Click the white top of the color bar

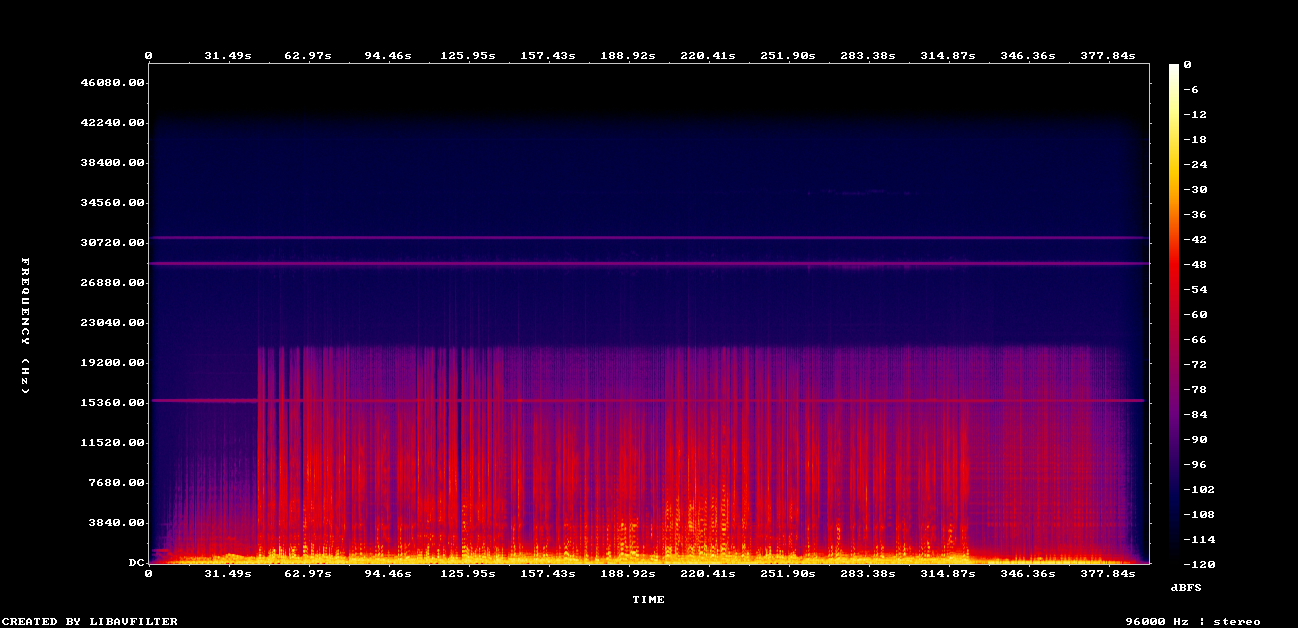[x=1173, y=67]
